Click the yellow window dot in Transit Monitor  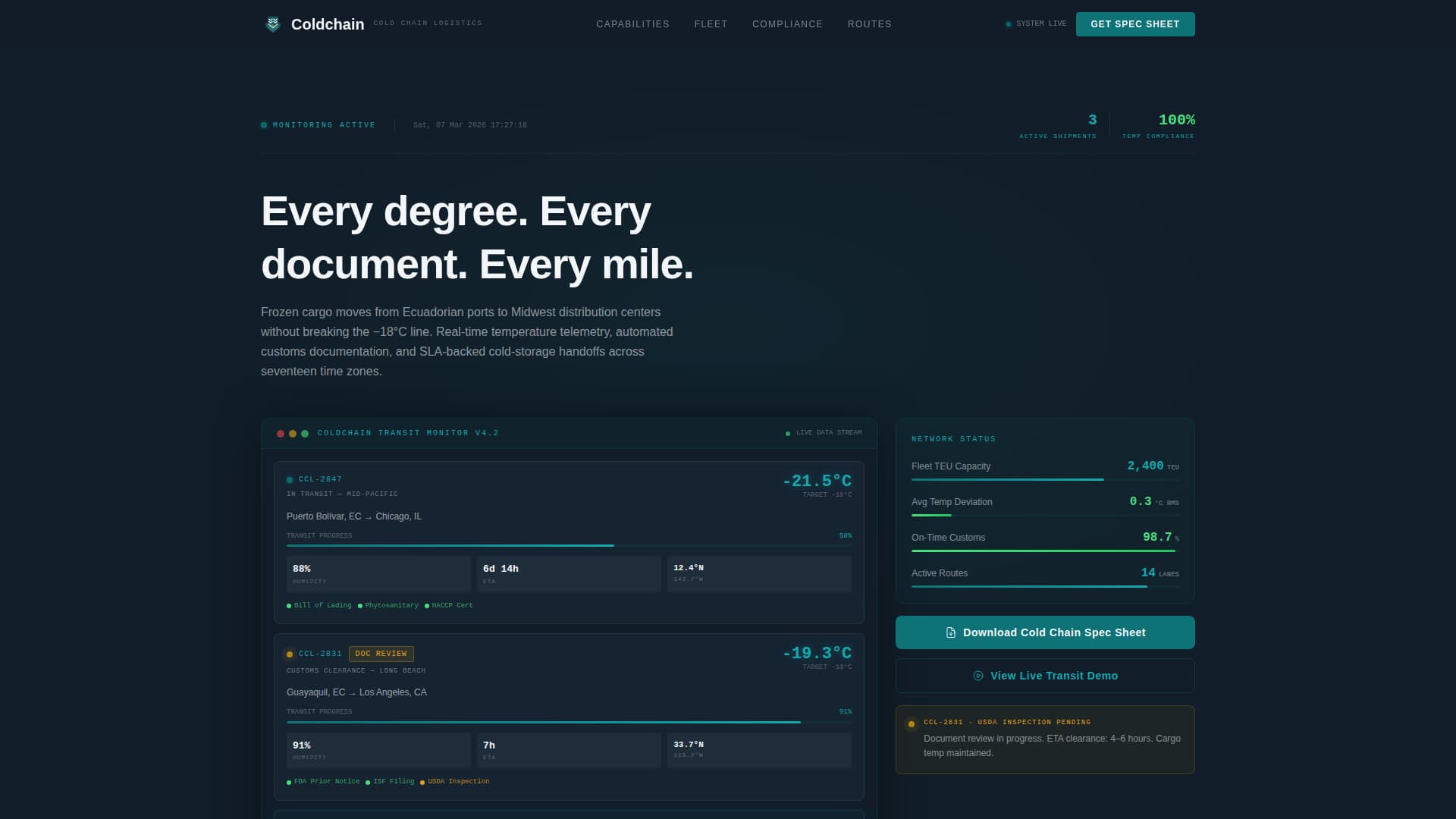tap(293, 434)
